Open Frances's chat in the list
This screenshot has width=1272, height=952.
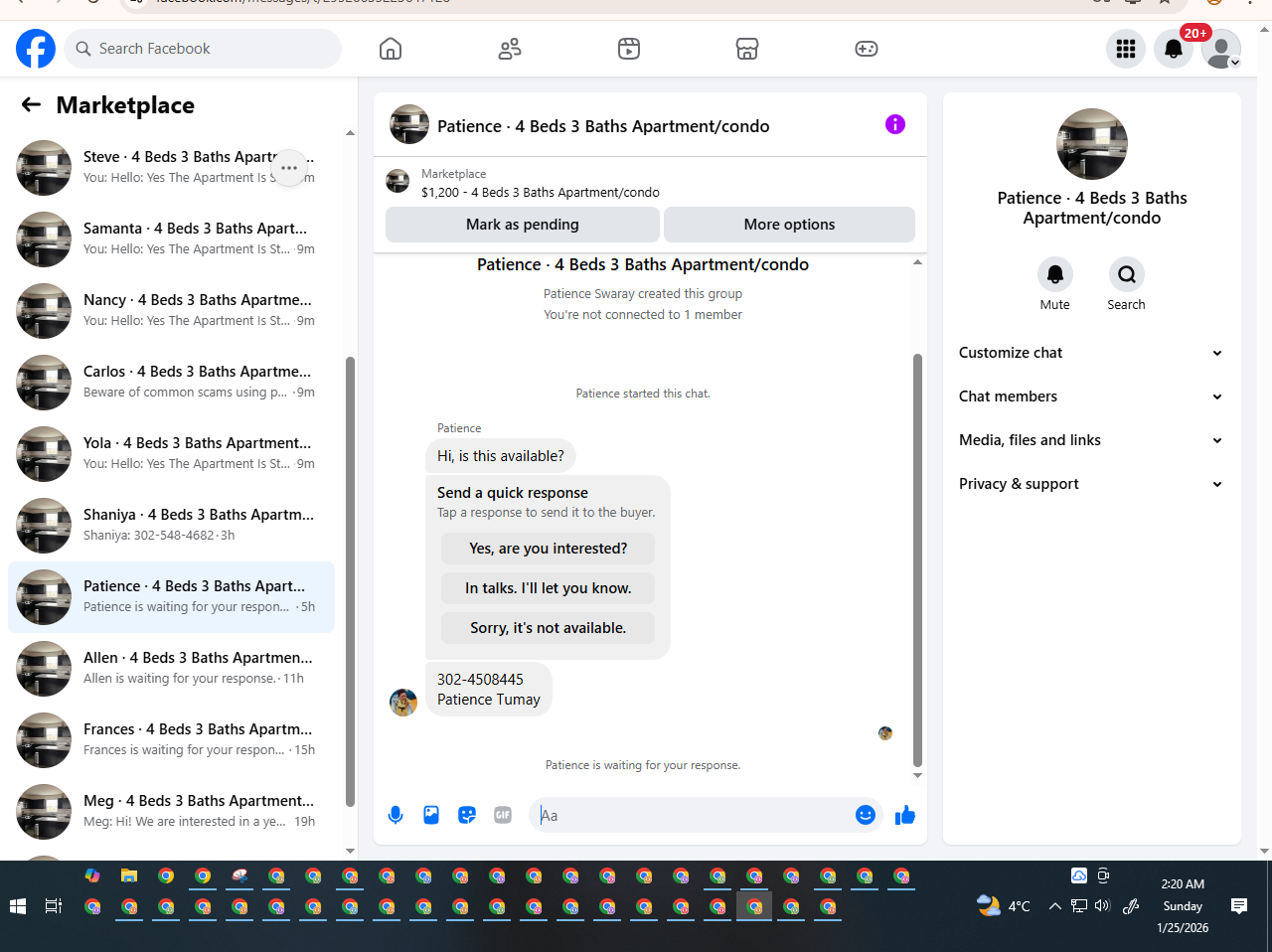171,740
